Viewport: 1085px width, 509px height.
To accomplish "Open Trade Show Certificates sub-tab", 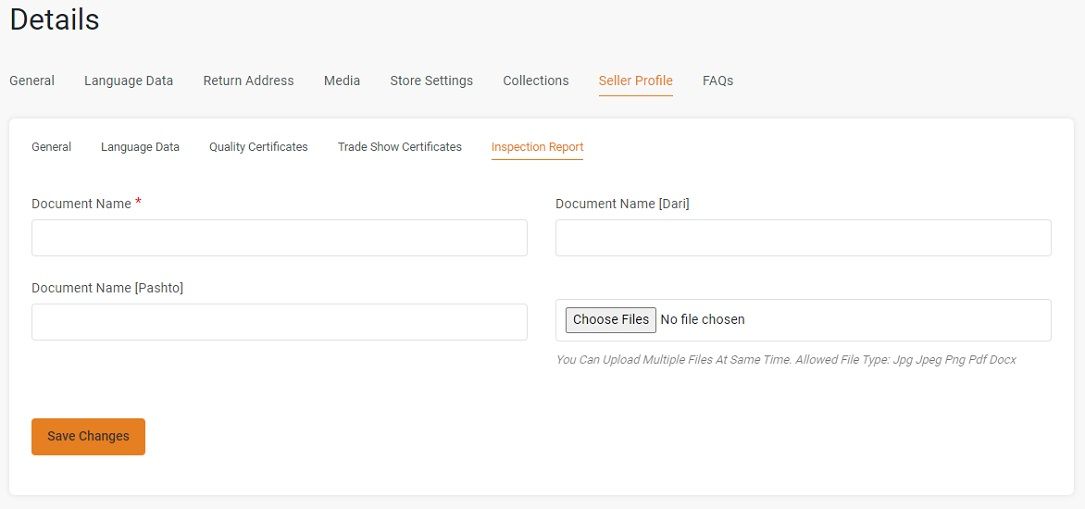I will click(x=399, y=147).
